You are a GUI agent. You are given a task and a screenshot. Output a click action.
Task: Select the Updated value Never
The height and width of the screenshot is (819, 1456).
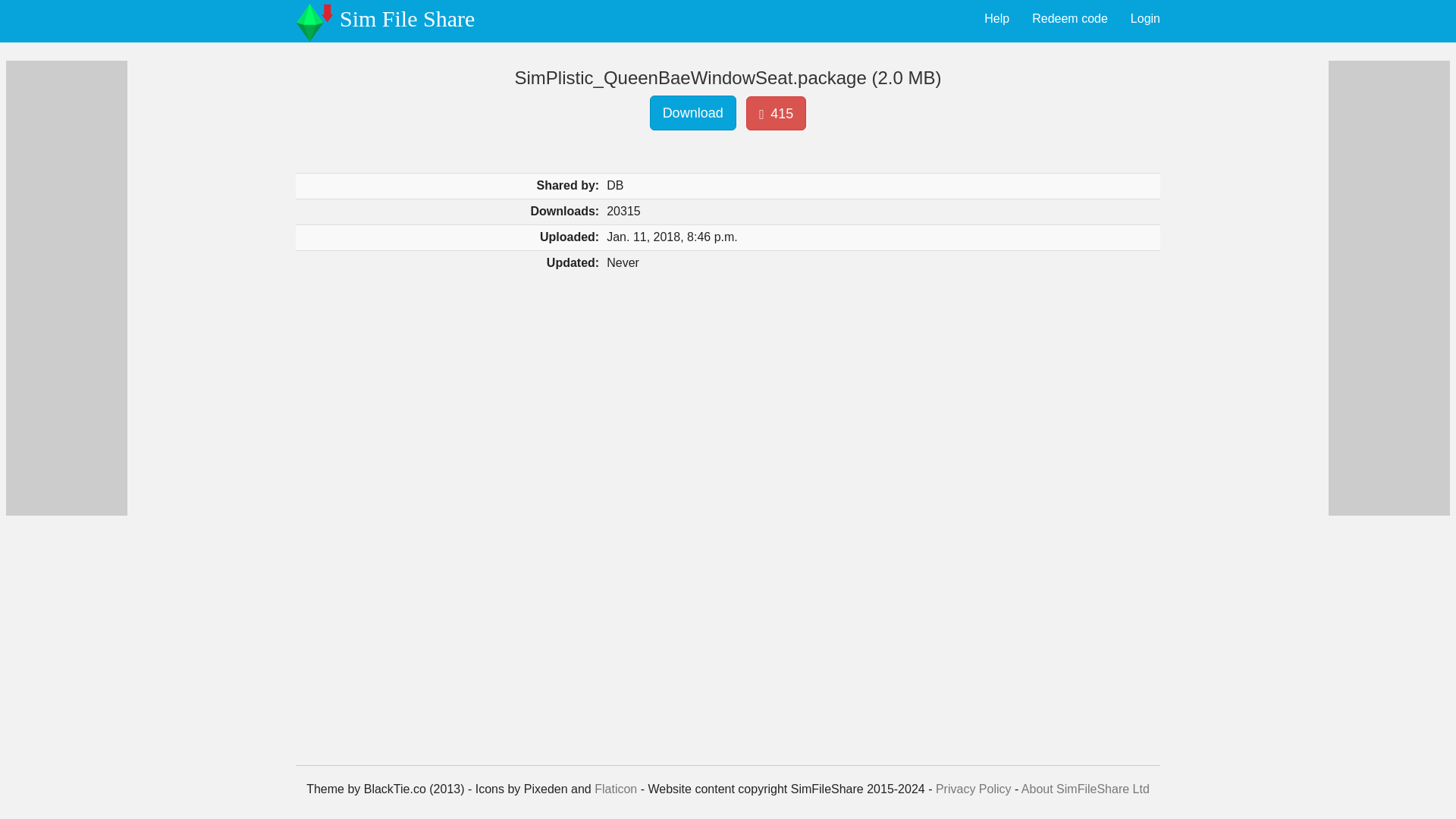[623, 263]
